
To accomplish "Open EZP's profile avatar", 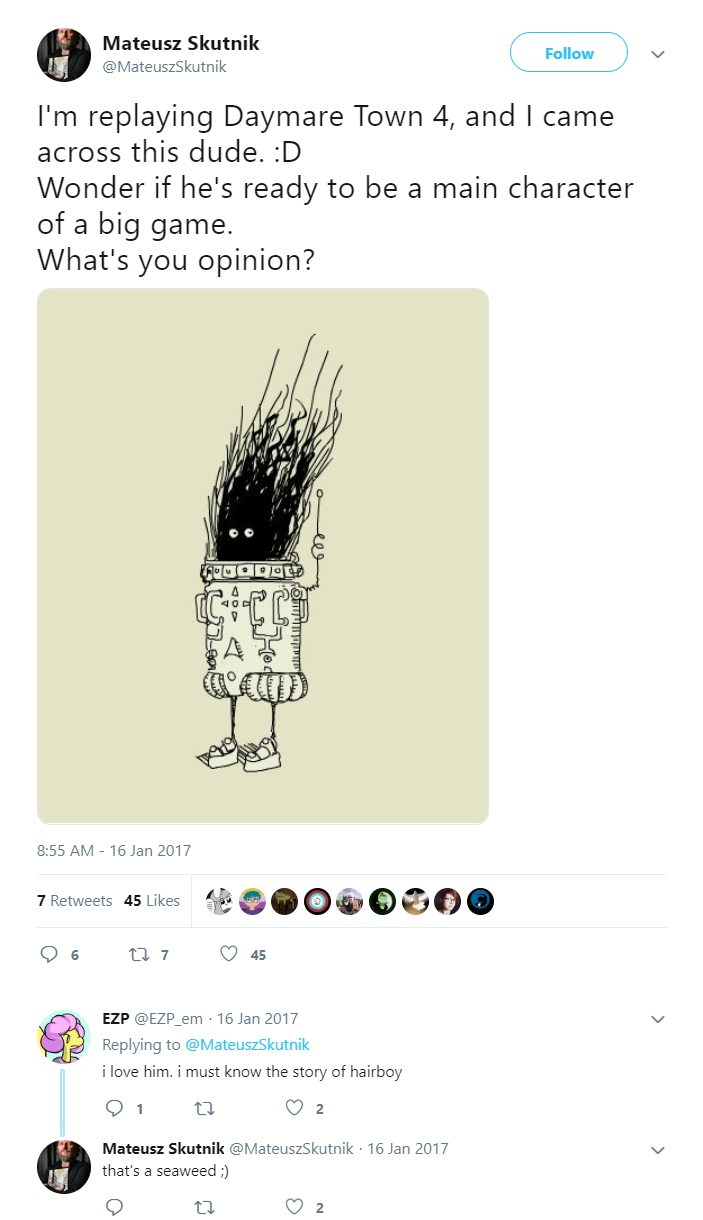I will point(64,1036).
